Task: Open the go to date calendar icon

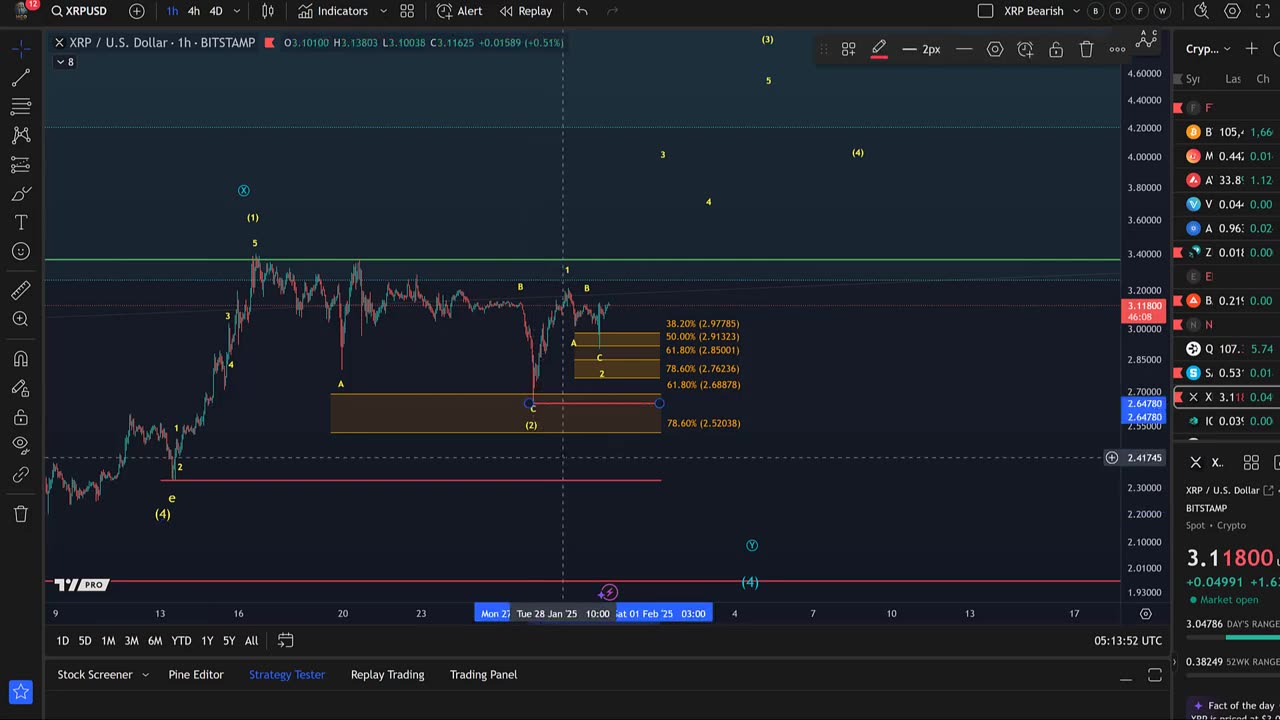Action: pos(285,640)
